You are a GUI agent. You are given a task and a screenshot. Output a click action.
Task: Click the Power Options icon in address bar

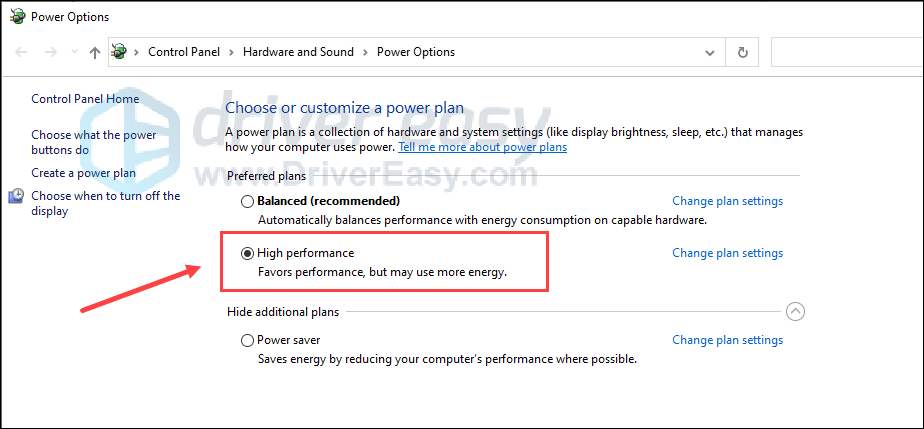pos(120,52)
